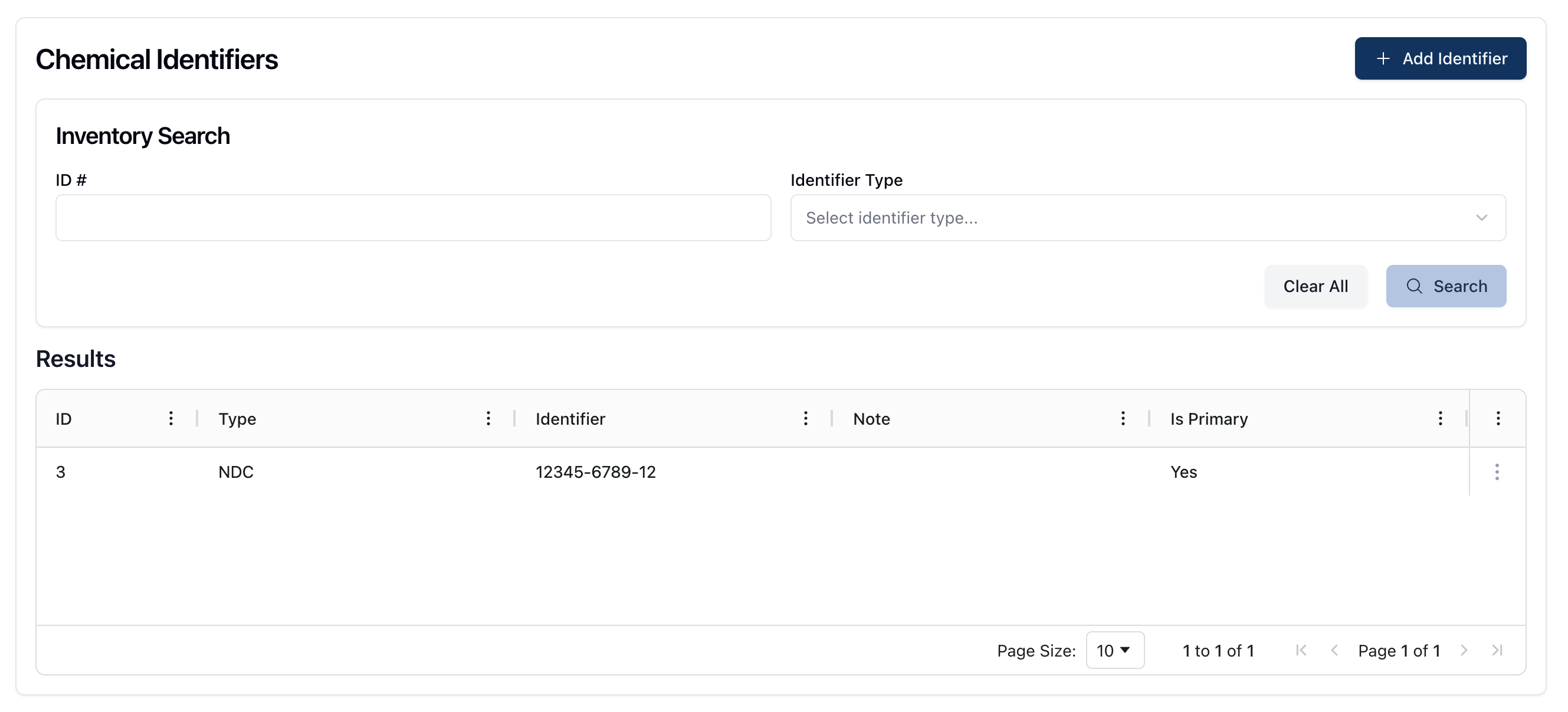Focus the ID # input field
1568x712 pixels.
click(x=414, y=218)
